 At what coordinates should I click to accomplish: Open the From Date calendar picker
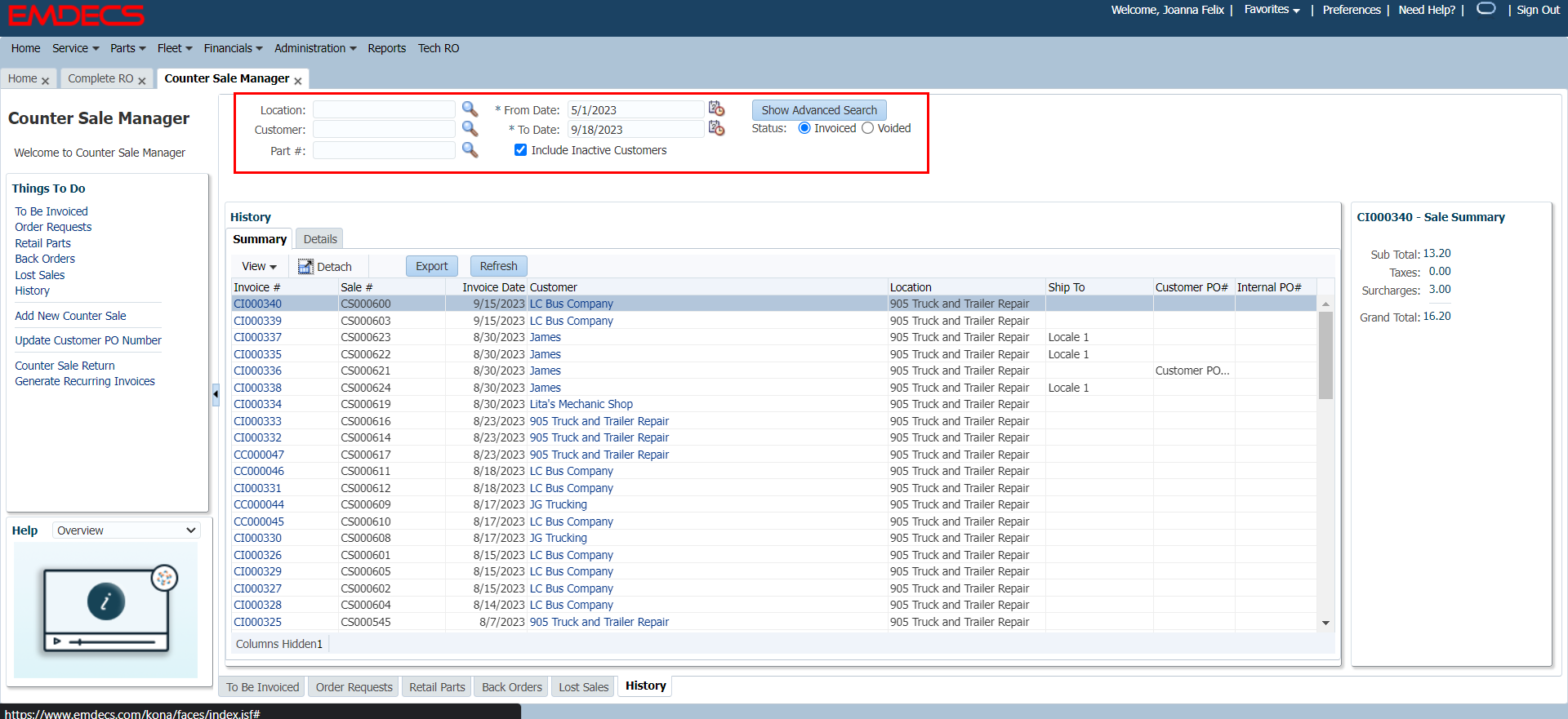pos(716,109)
